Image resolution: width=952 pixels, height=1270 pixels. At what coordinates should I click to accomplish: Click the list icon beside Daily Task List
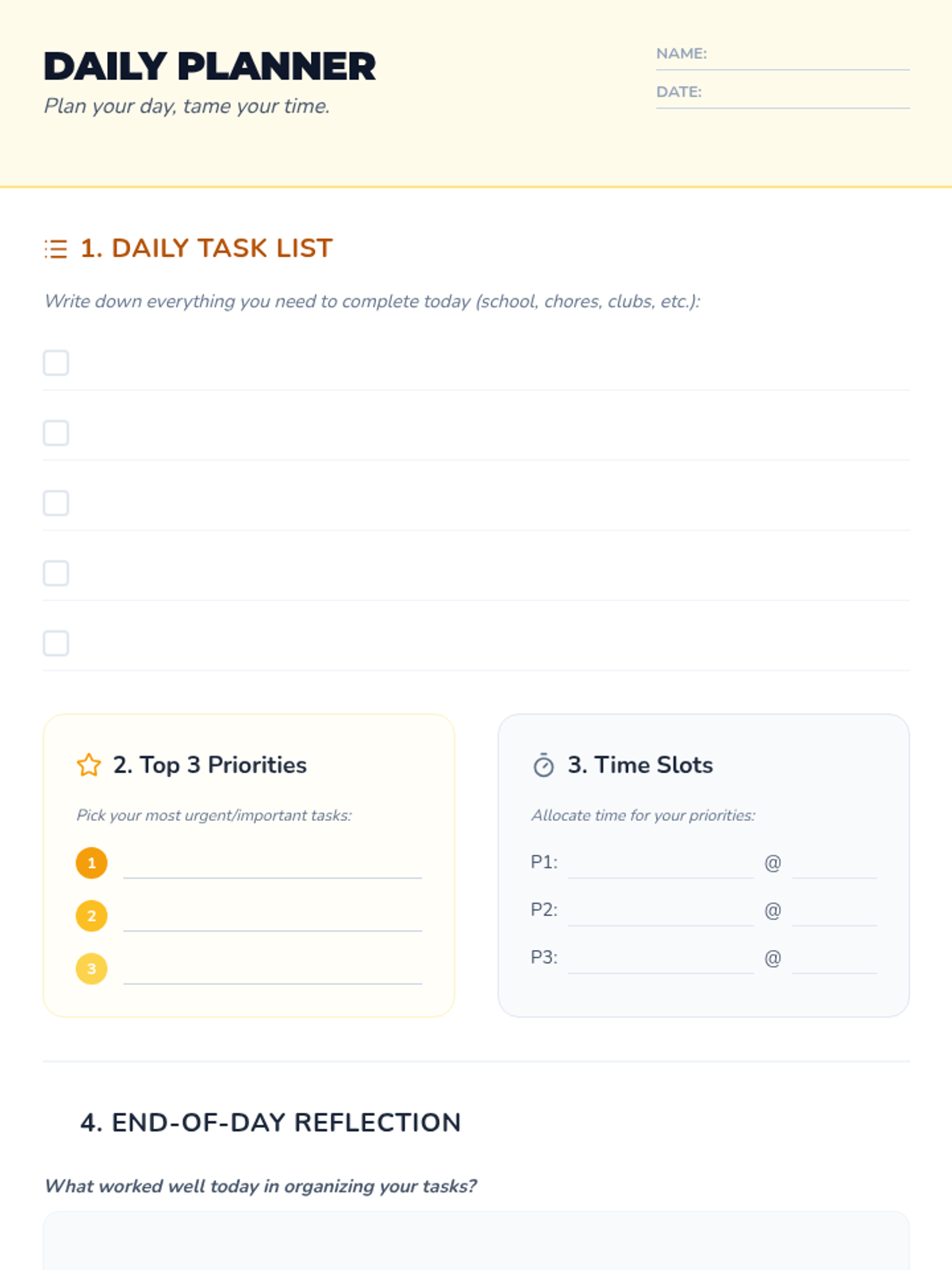tap(56, 248)
